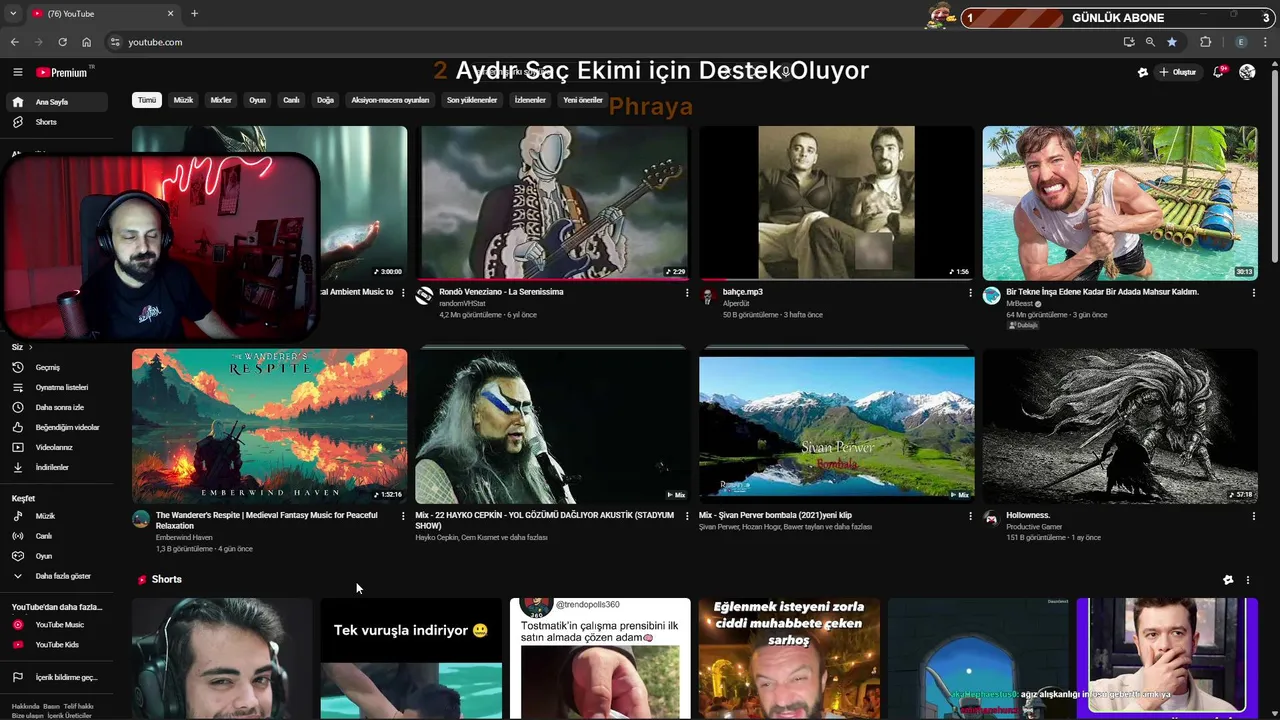Open the account avatar menu
Screen dimensions: 1280x720
tap(1247, 72)
